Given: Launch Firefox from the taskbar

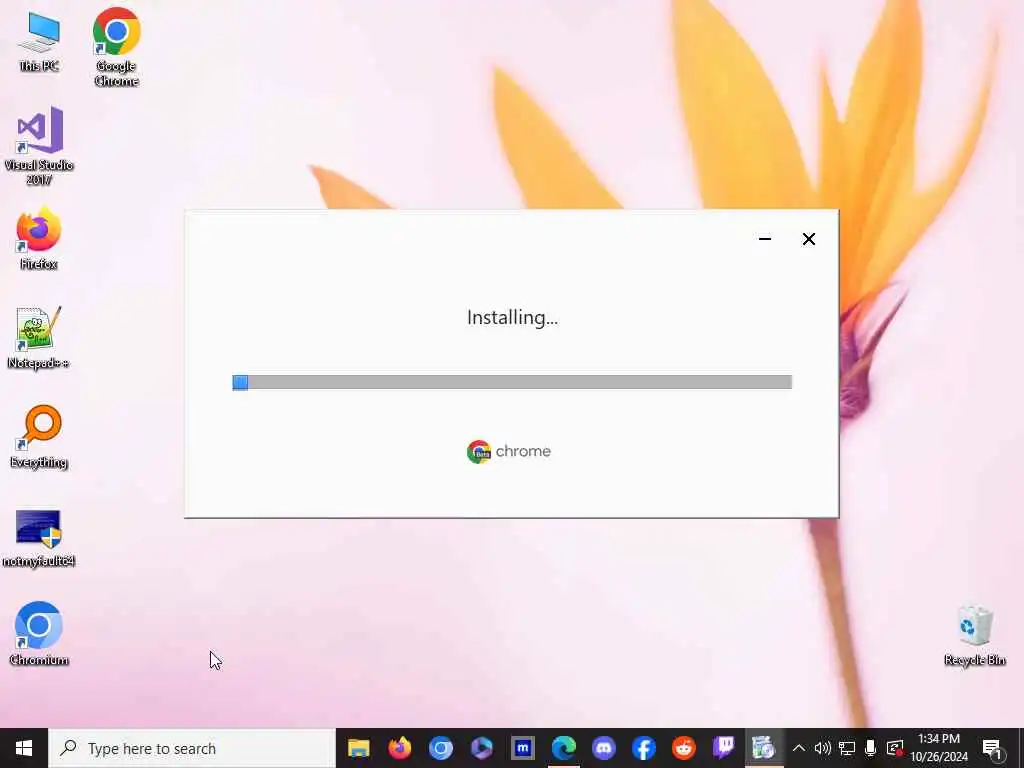Looking at the screenshot, I should [x=400, y=748].
